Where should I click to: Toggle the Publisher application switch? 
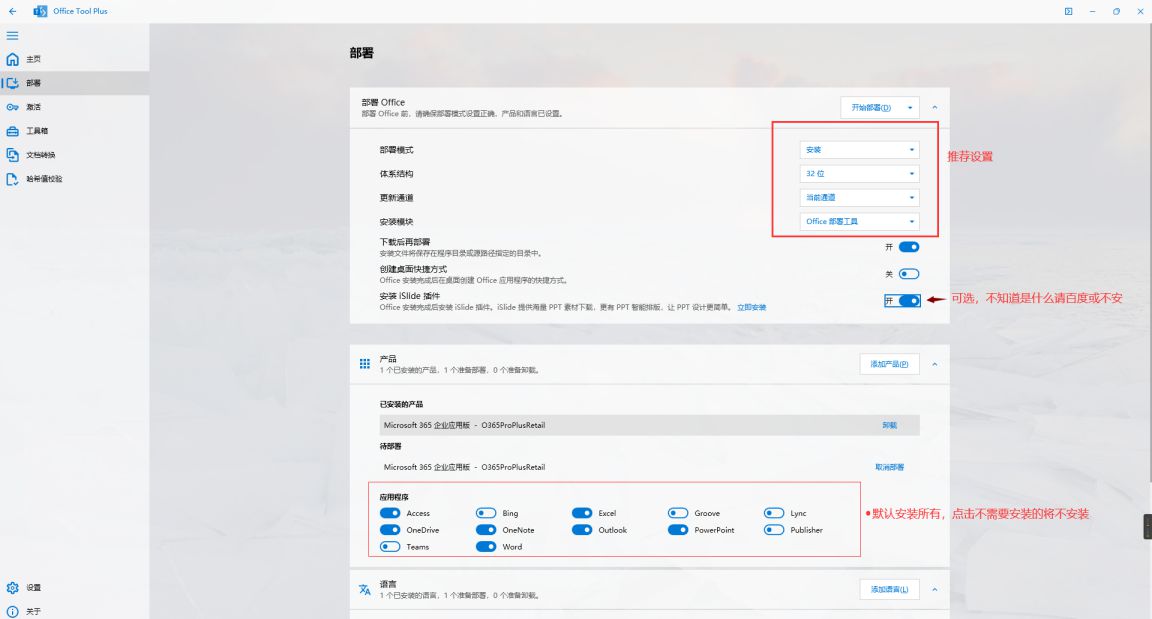[774, 529]
